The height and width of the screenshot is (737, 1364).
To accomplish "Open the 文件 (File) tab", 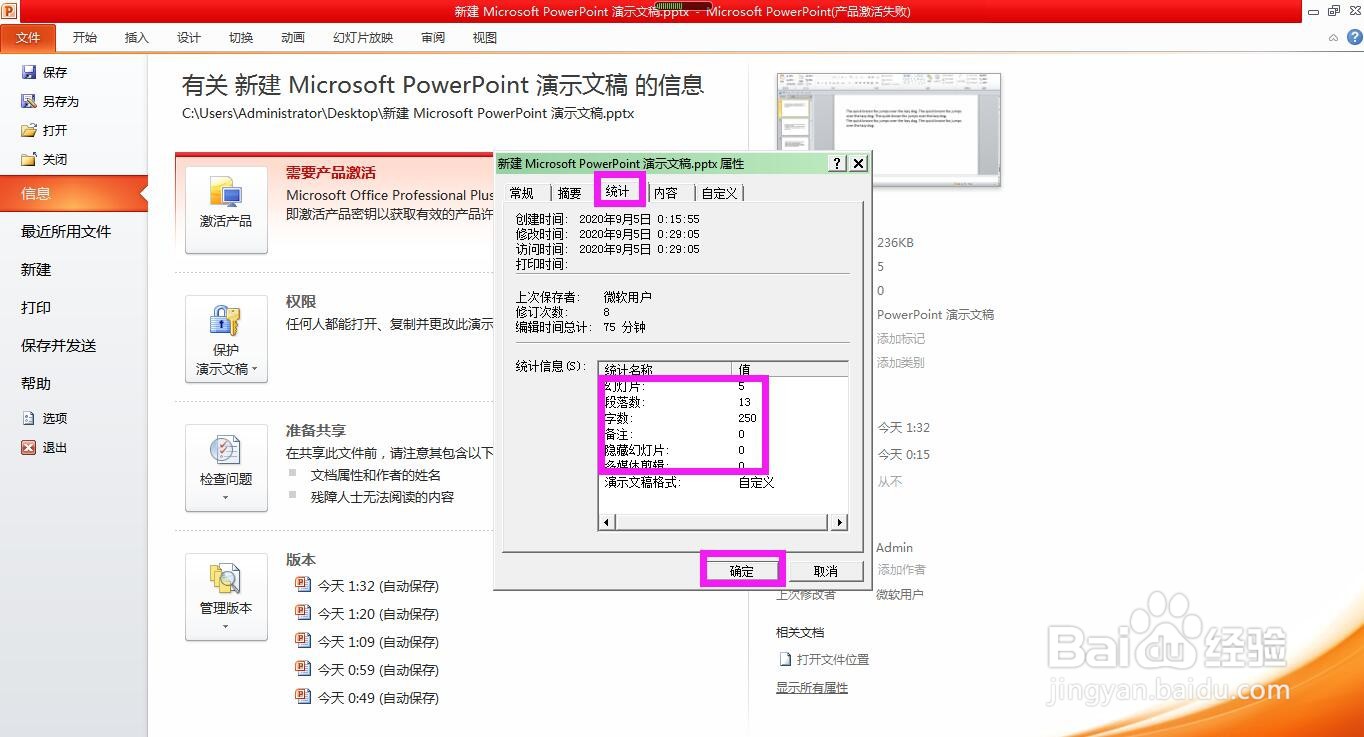I will click(x=28, y=38).
